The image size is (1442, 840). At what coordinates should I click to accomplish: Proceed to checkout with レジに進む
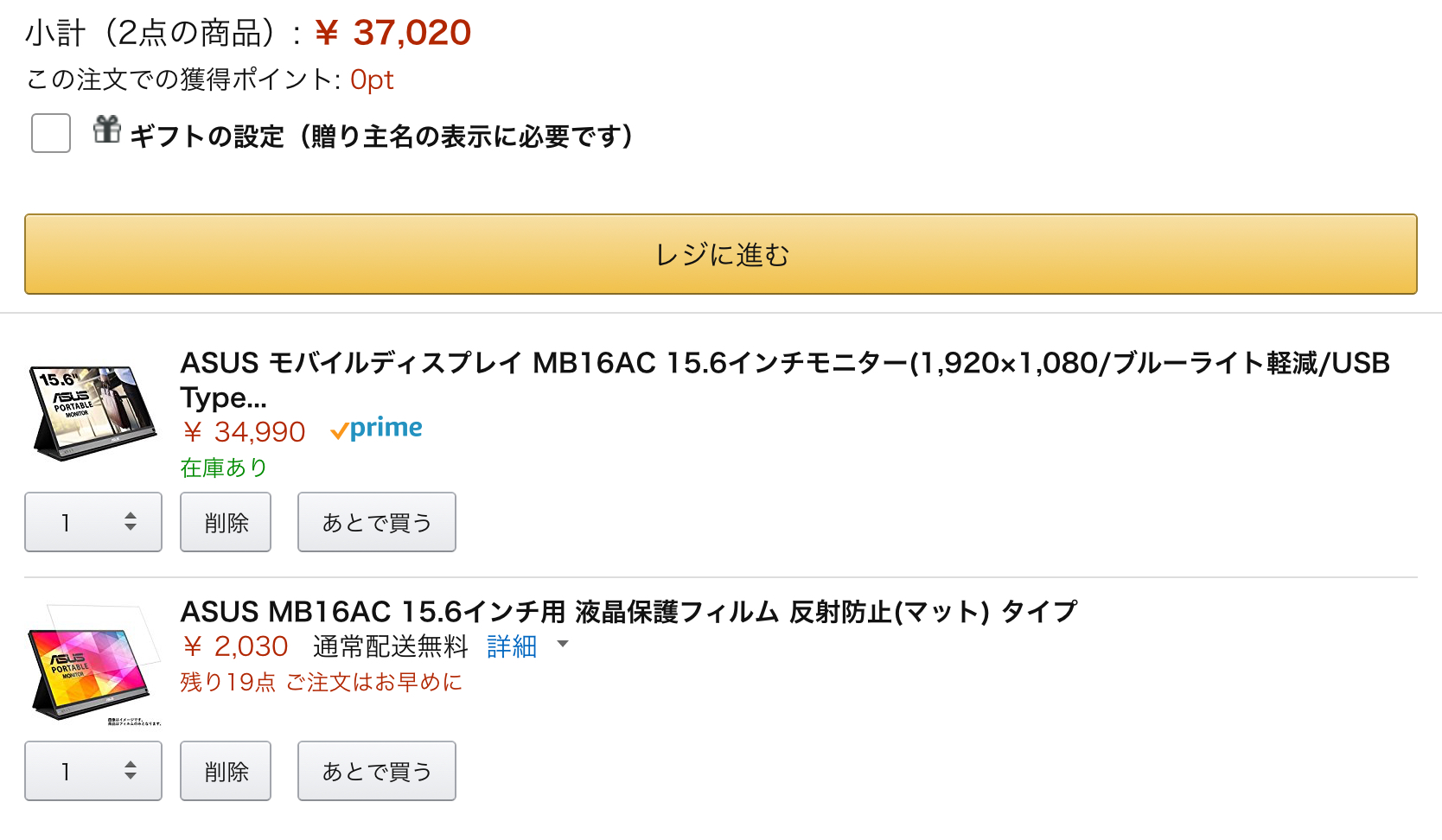pyautogui.click(x=721, y=254)
